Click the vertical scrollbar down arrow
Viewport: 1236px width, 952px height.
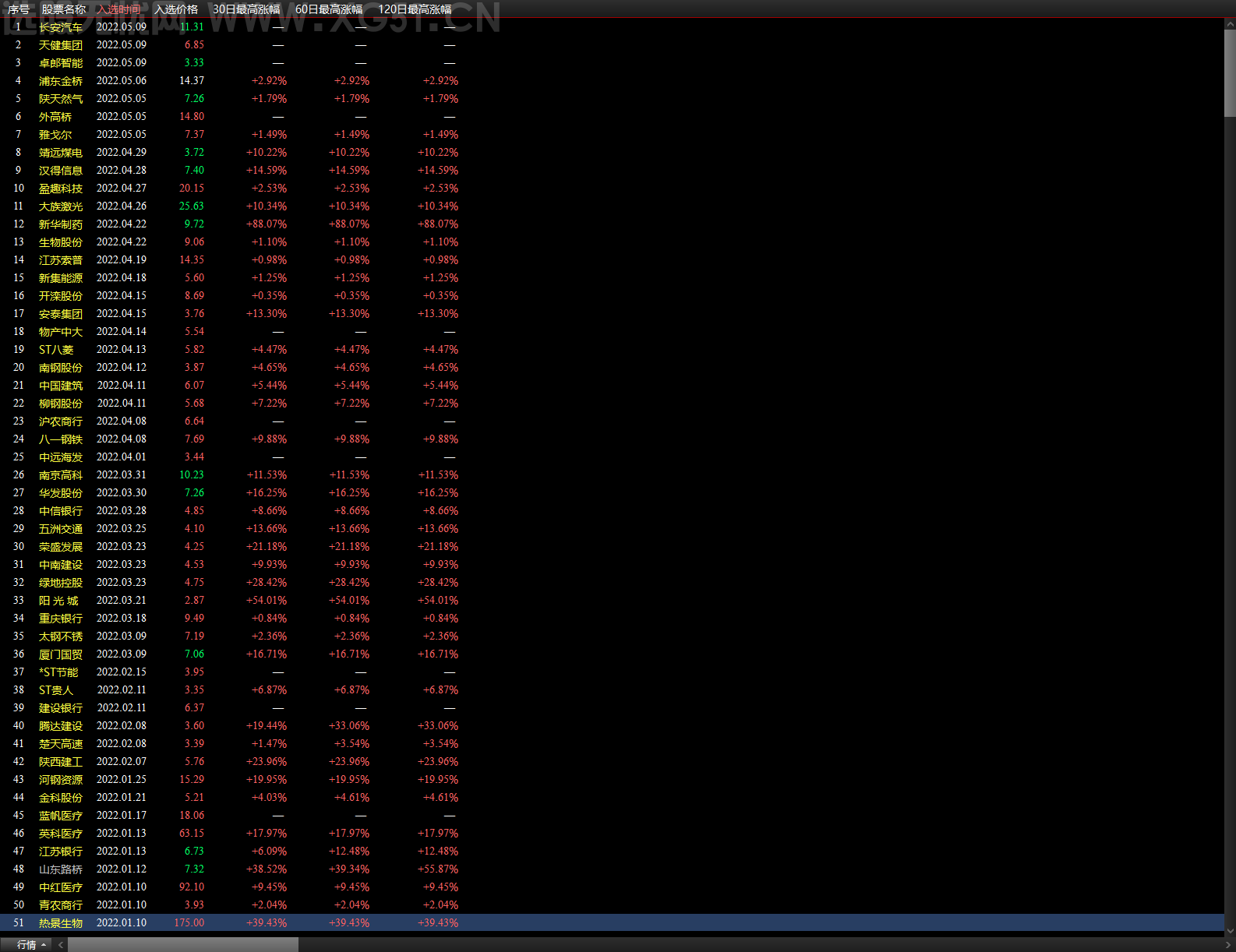1230,930
